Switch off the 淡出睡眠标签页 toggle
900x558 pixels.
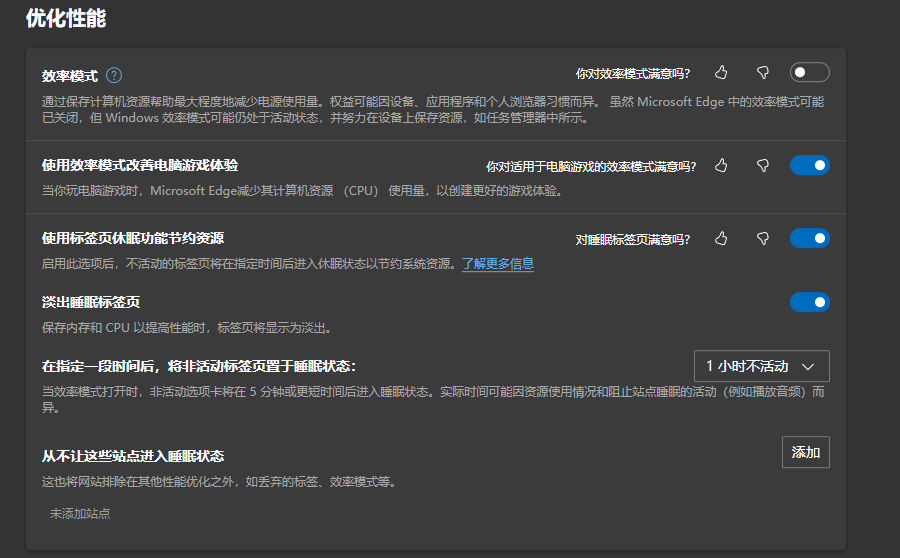click(x=809, y=302)
